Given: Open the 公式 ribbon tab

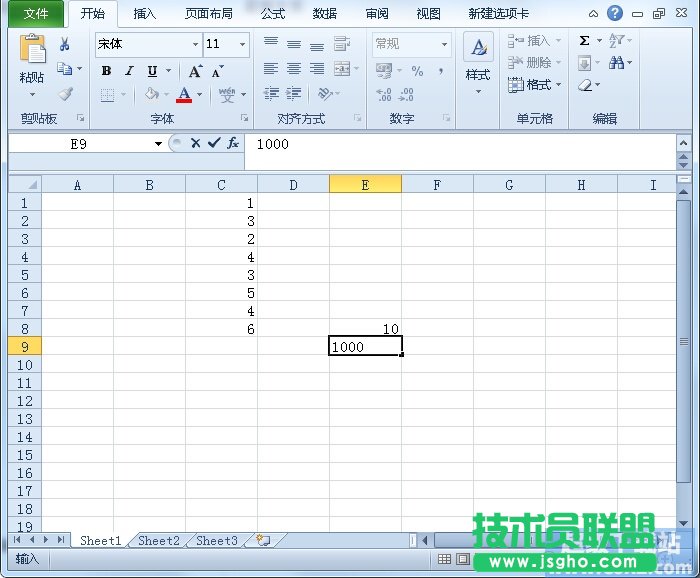Looking at the screenshot, I should tap(272, 14).
